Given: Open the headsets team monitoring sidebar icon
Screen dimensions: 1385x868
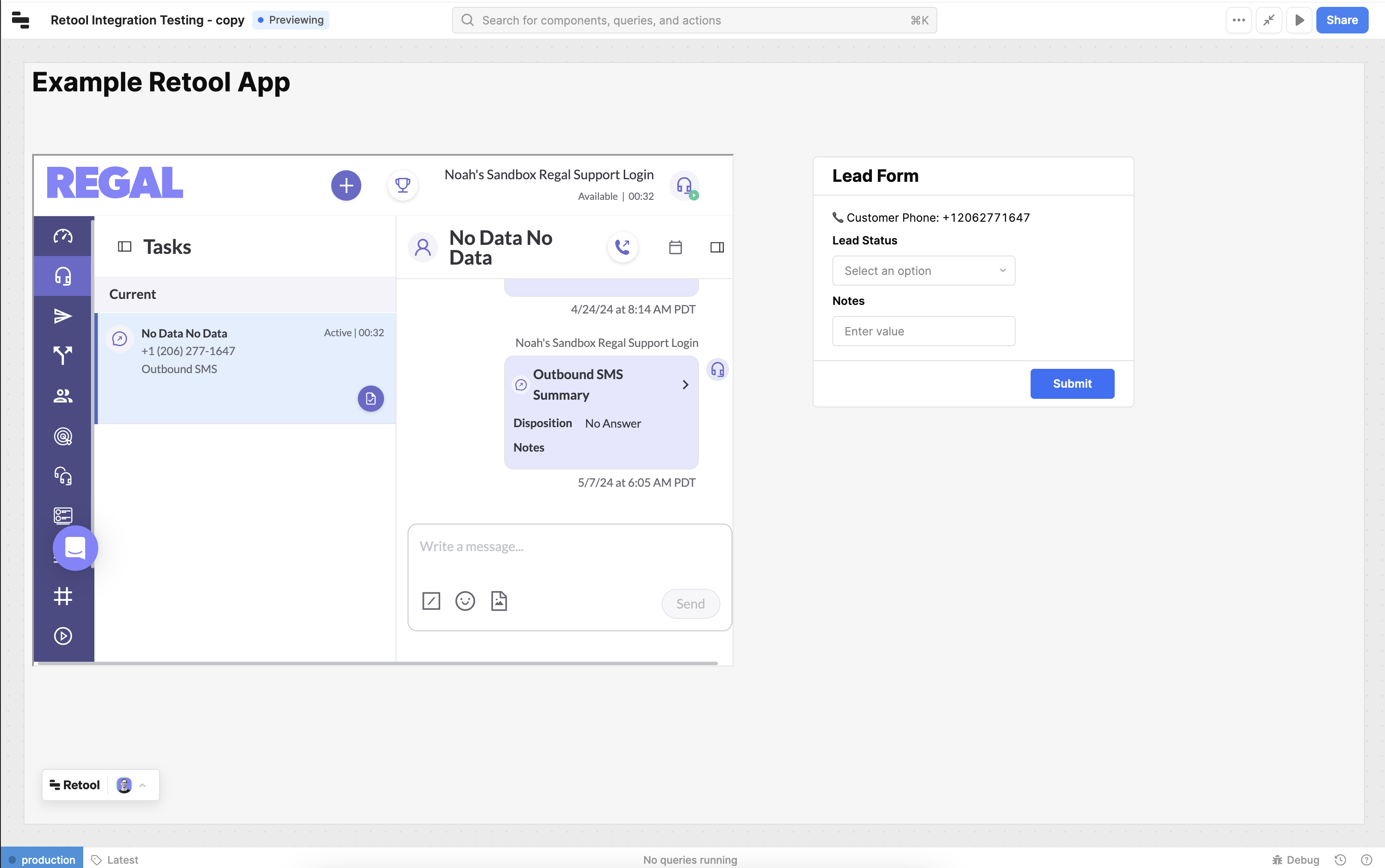Looking at the screenshot, I should pos(63,476).
